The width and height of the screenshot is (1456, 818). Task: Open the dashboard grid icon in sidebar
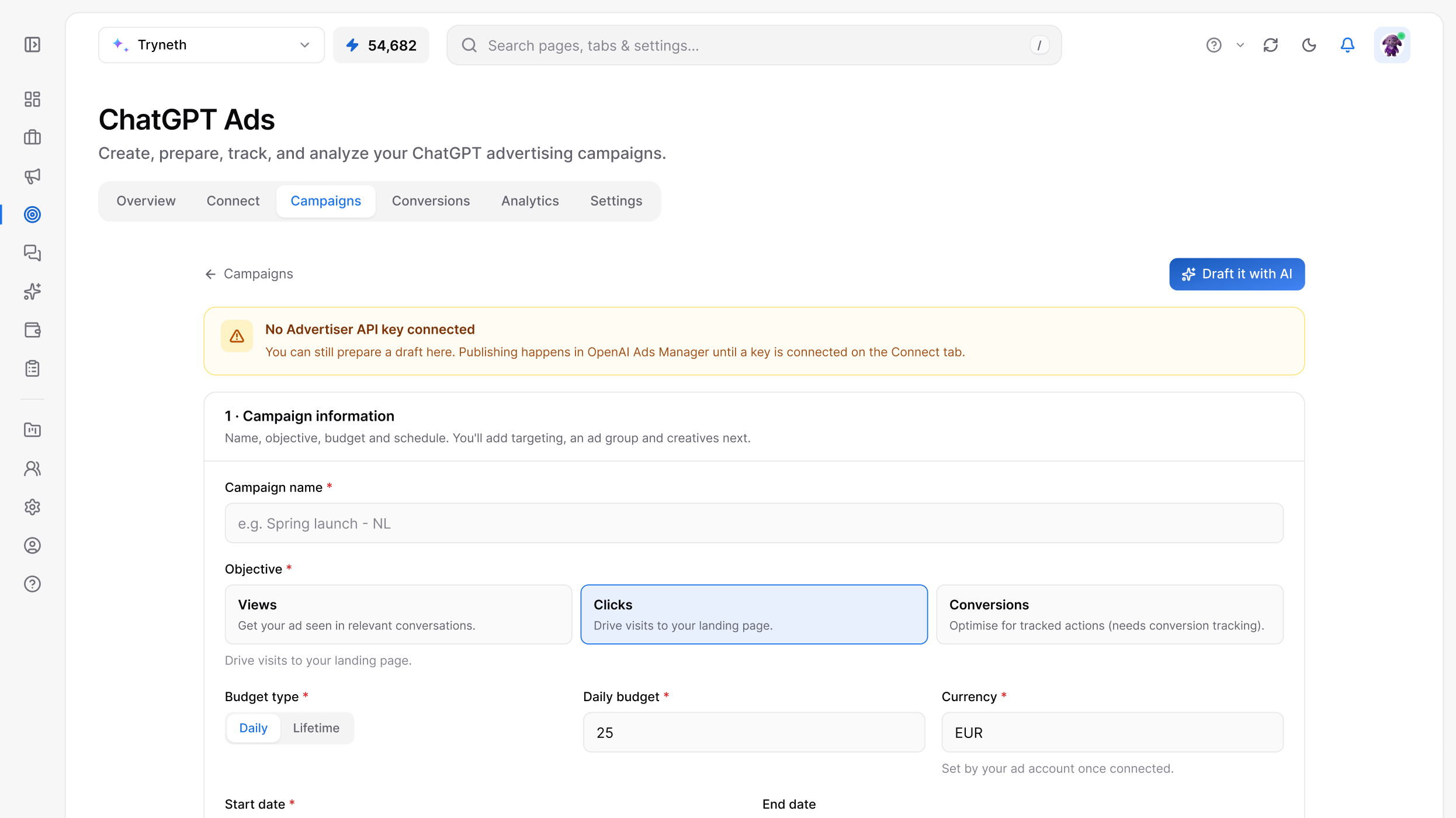(x=32, y=99)
